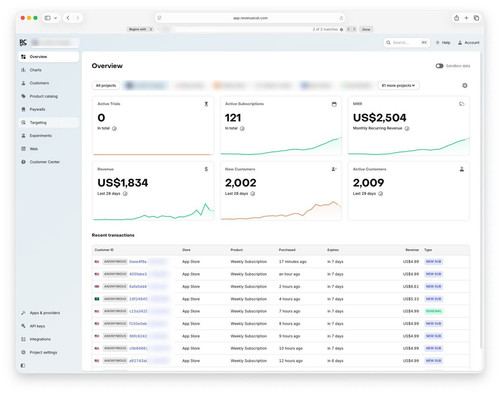Open the US$2,504 MRR card

(409, 126)
